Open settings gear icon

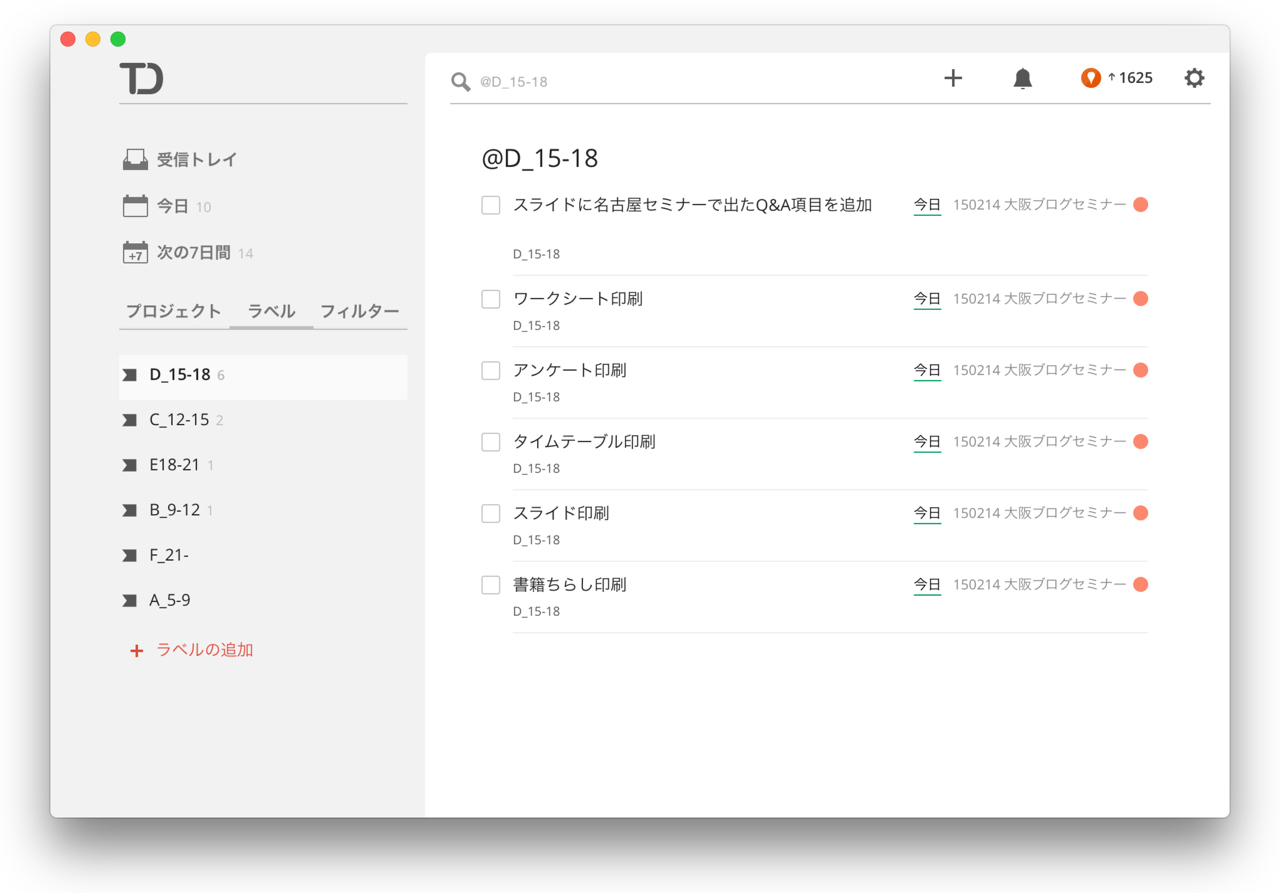coord(1194,78)
